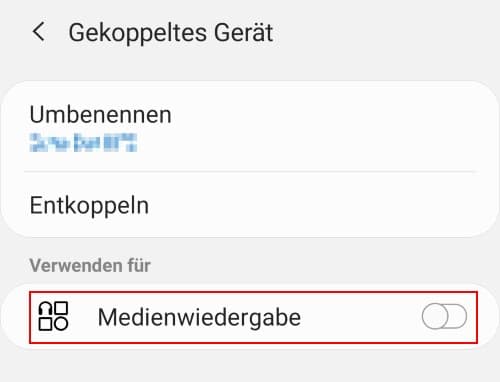Click the circle shape in the media icon
500x382 pixels.
point(61,324)
